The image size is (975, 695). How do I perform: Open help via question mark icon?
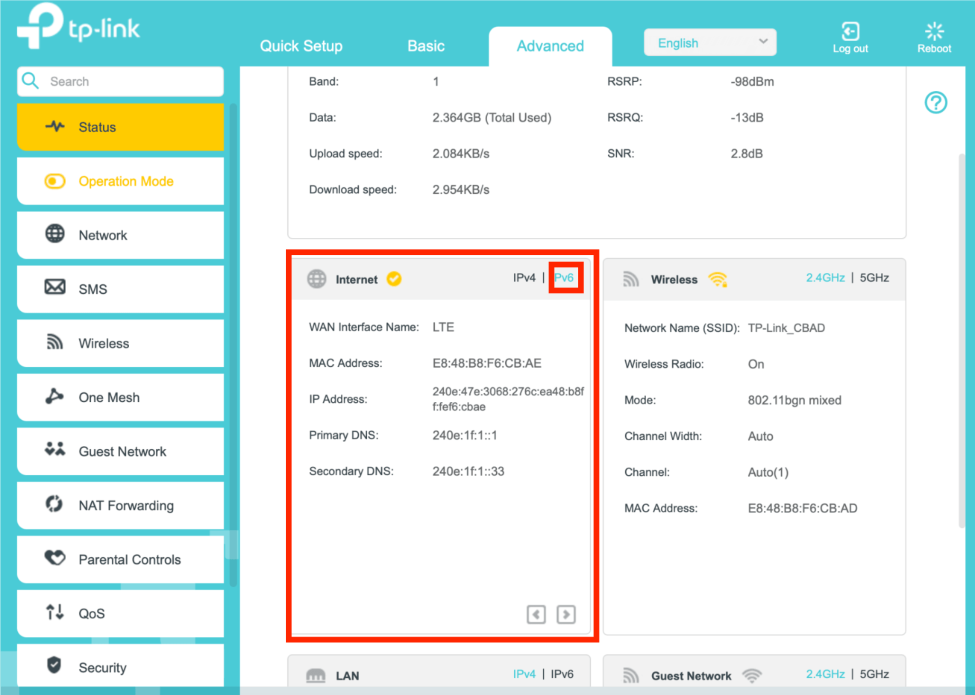click(935, 102)
